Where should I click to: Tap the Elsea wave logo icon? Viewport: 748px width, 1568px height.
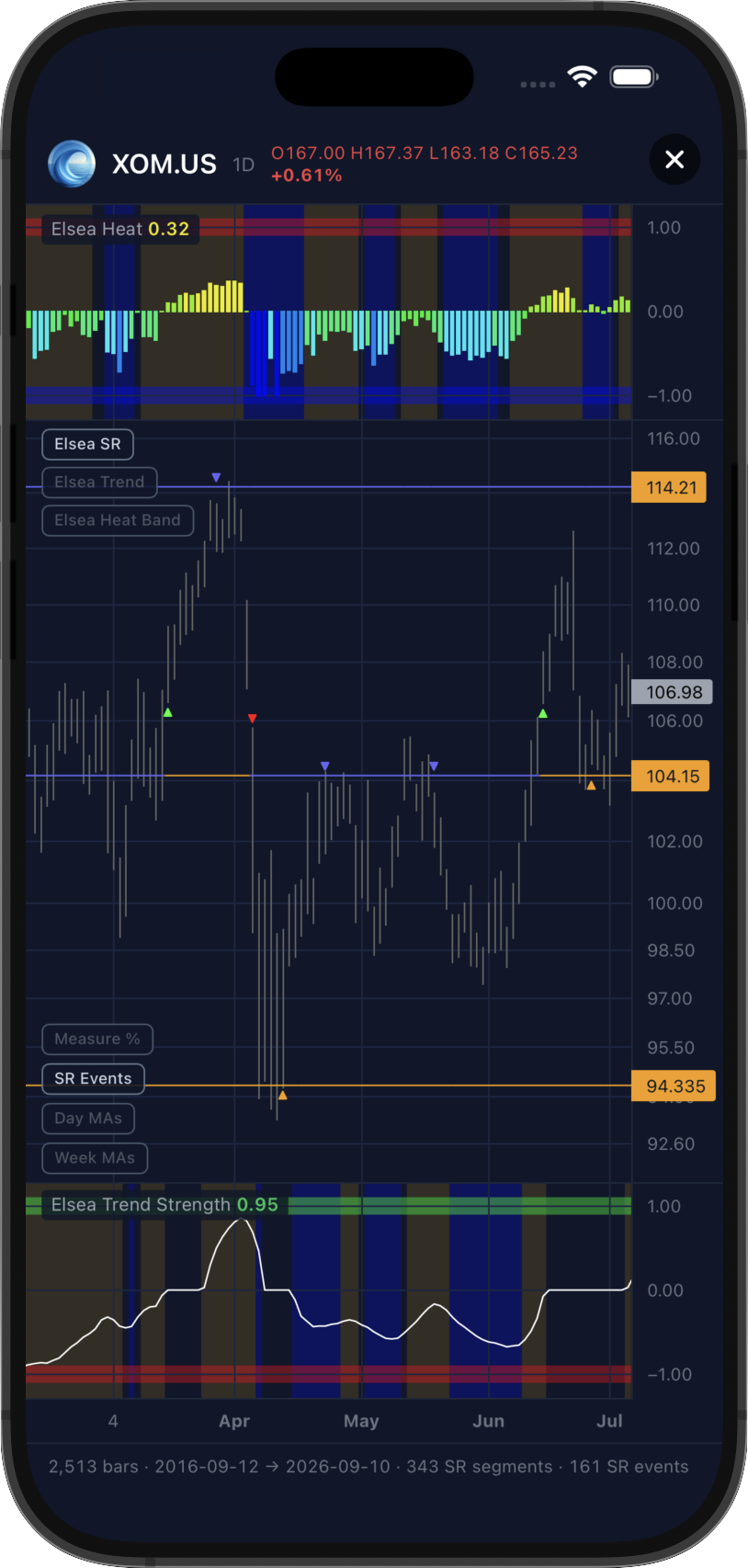pos(72,164)
